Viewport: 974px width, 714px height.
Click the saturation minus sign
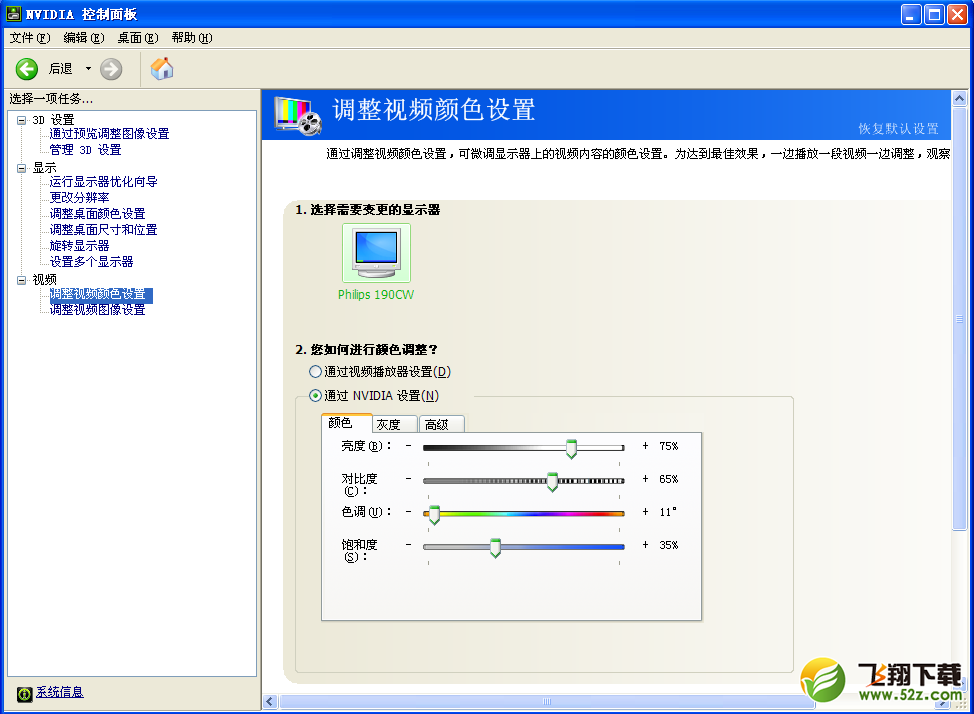(408, 544)
